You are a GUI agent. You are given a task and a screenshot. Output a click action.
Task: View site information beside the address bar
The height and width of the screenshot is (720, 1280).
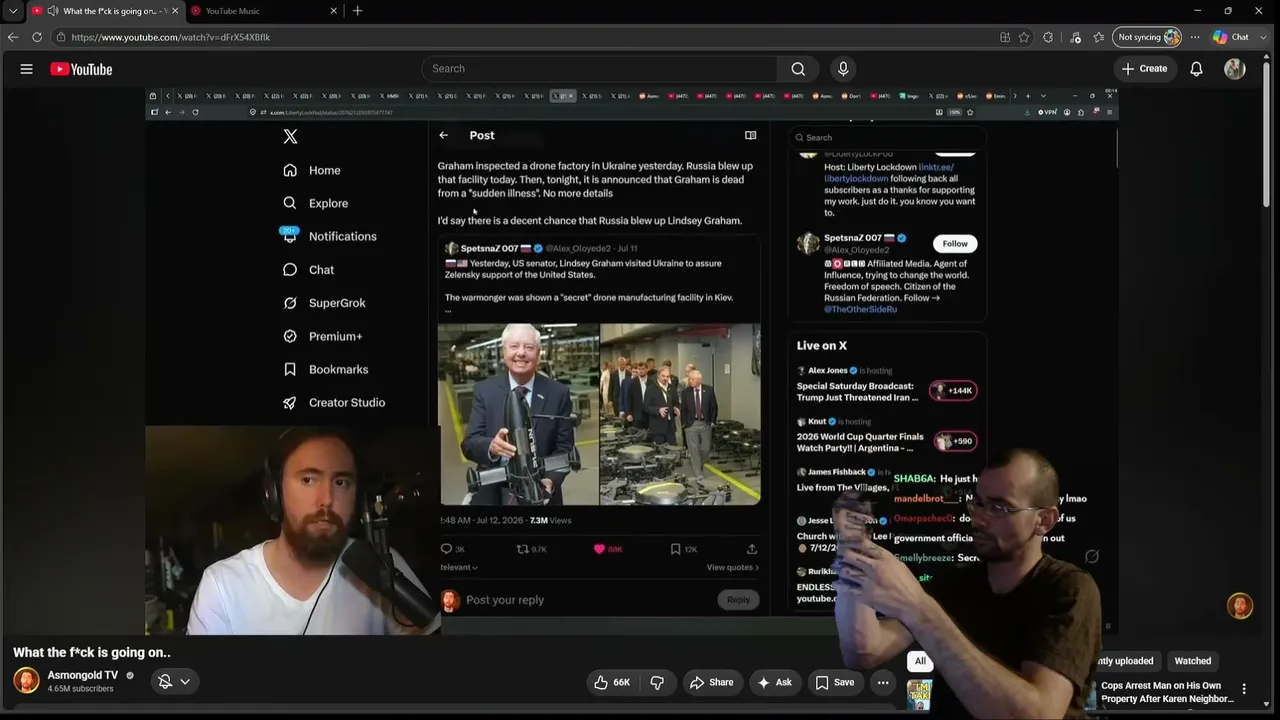coord(61,37)
